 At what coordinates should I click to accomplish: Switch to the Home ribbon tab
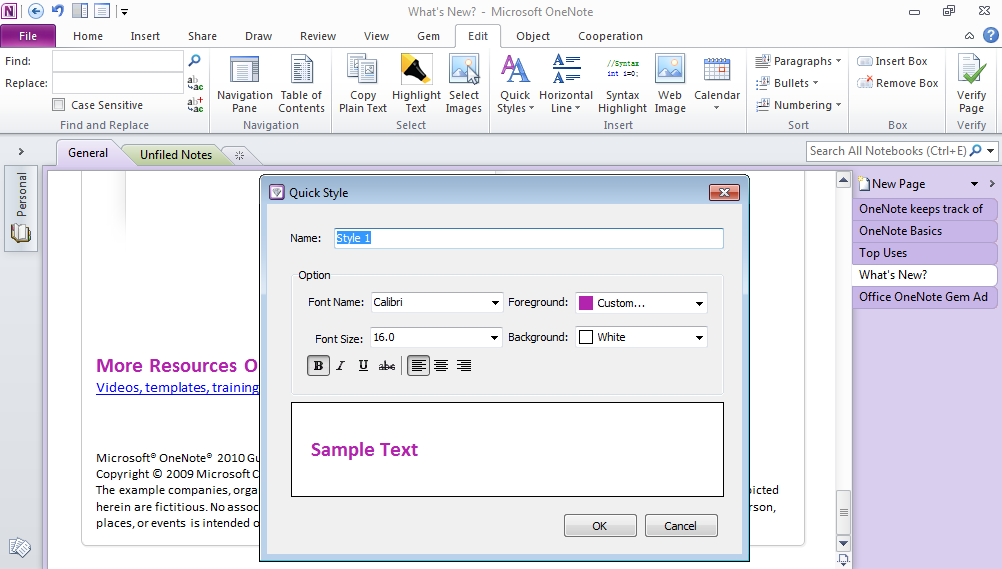pyautogui.click(x=88, y=36)
